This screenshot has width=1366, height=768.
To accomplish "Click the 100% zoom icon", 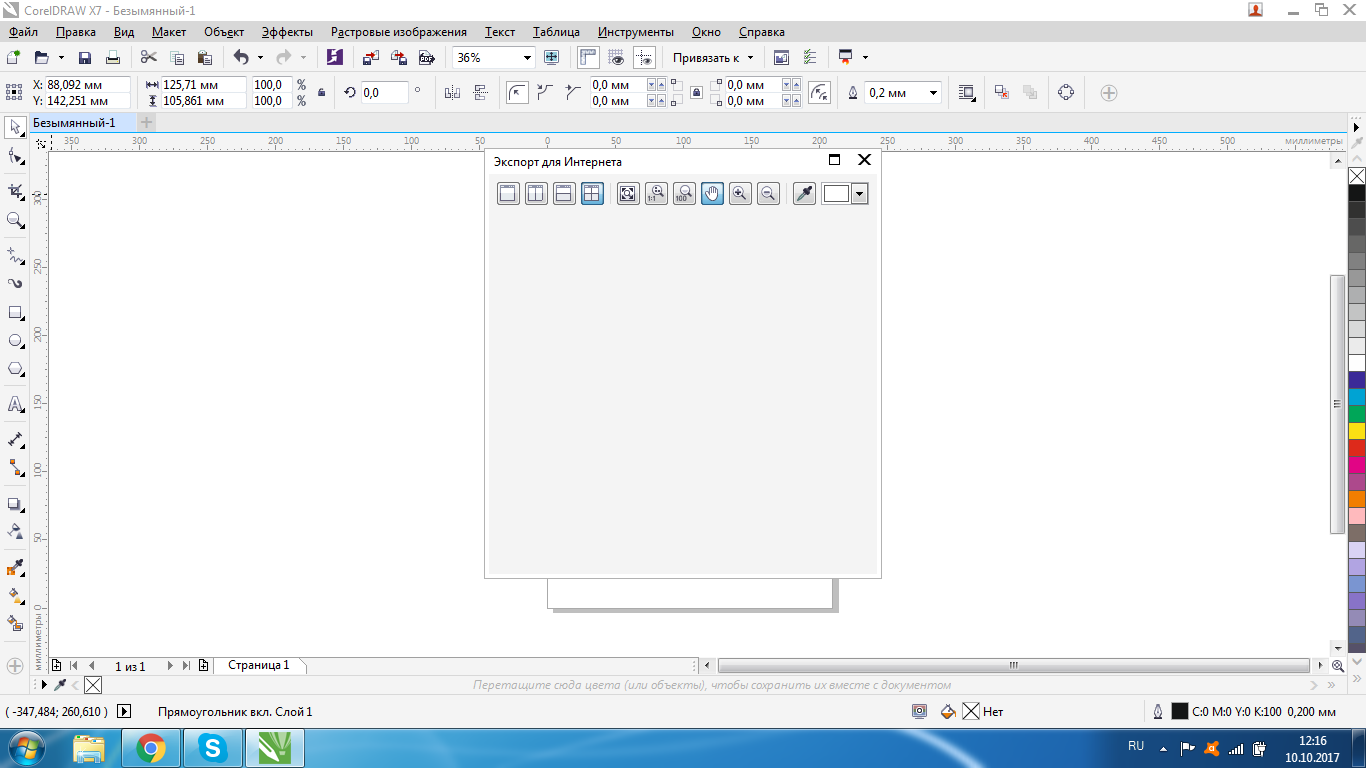I will coord(684,194).
